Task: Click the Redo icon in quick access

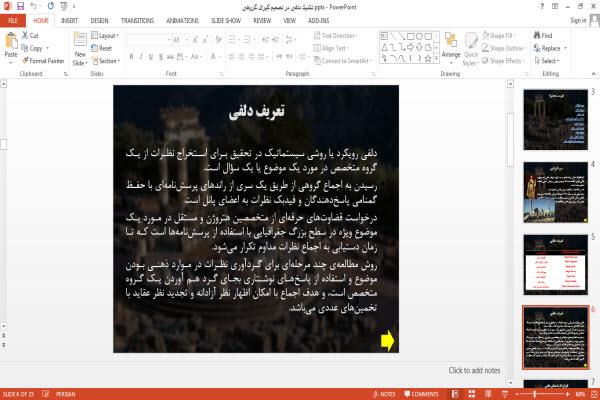Action: pos(51,6)
